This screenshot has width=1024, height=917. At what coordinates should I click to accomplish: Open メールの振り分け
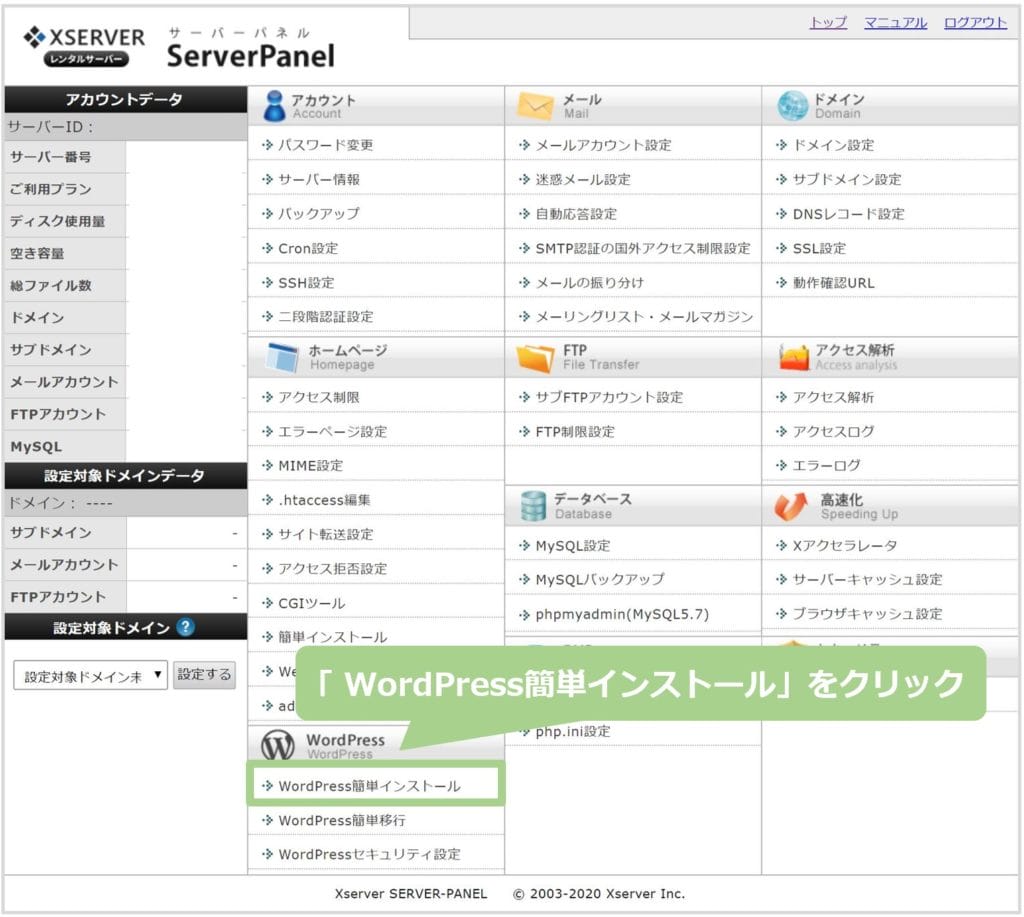590,283
